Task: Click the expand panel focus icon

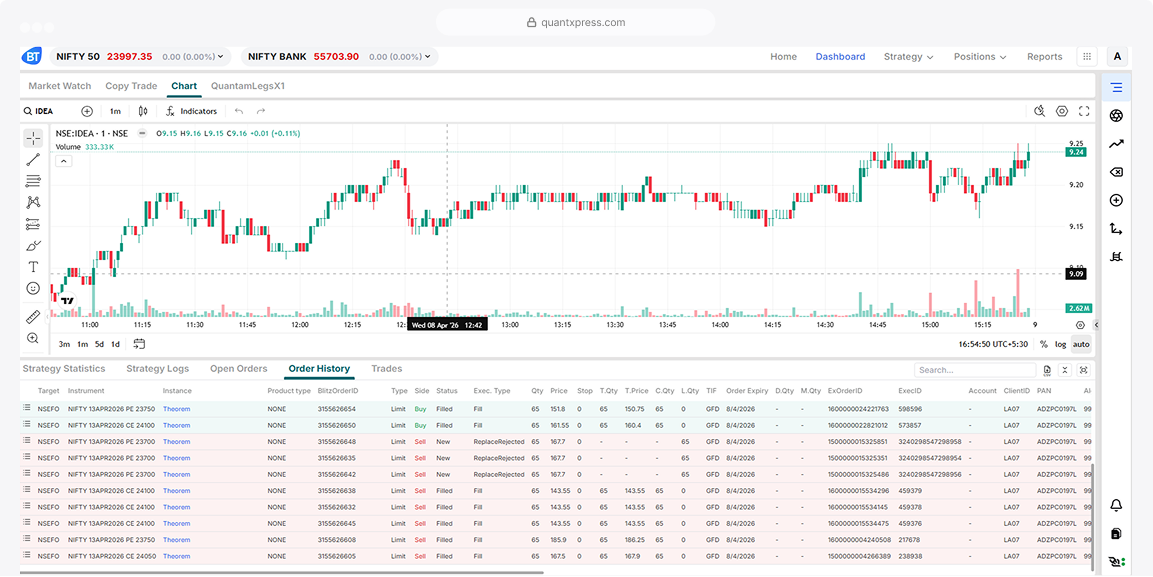Action: tap(1083, 370)
